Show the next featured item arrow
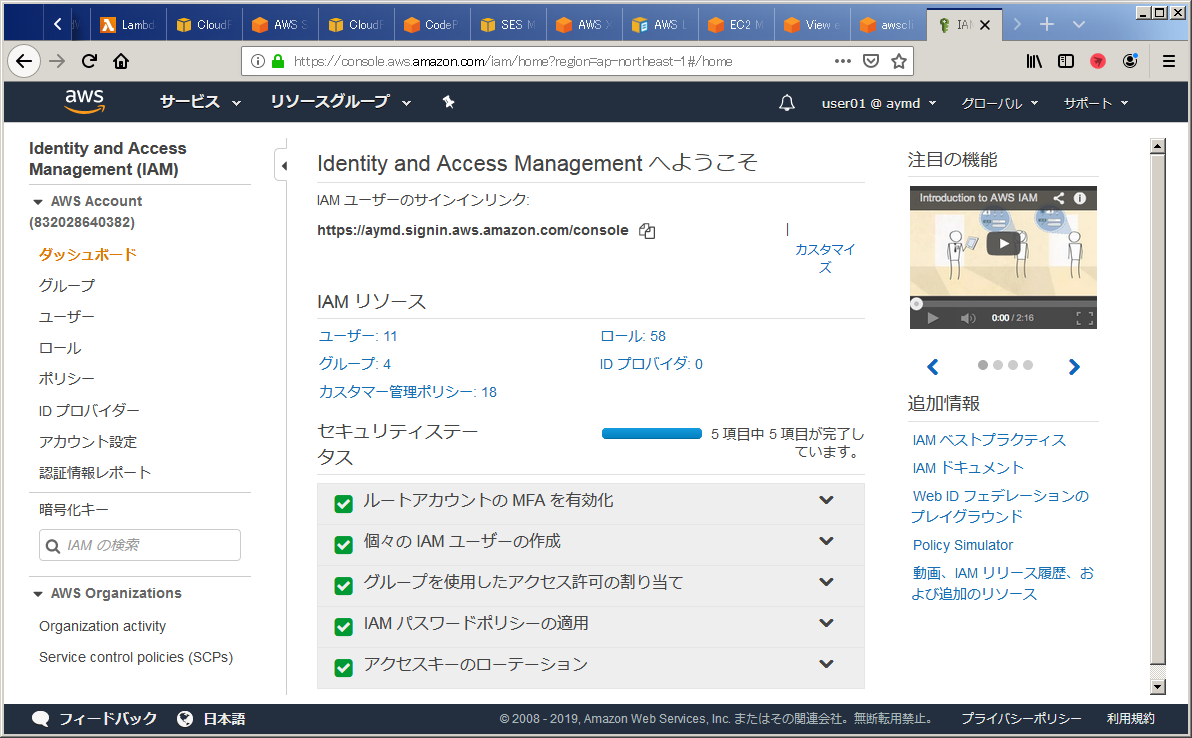This screenshot has width=1192, height=738. pos(1073,366)
